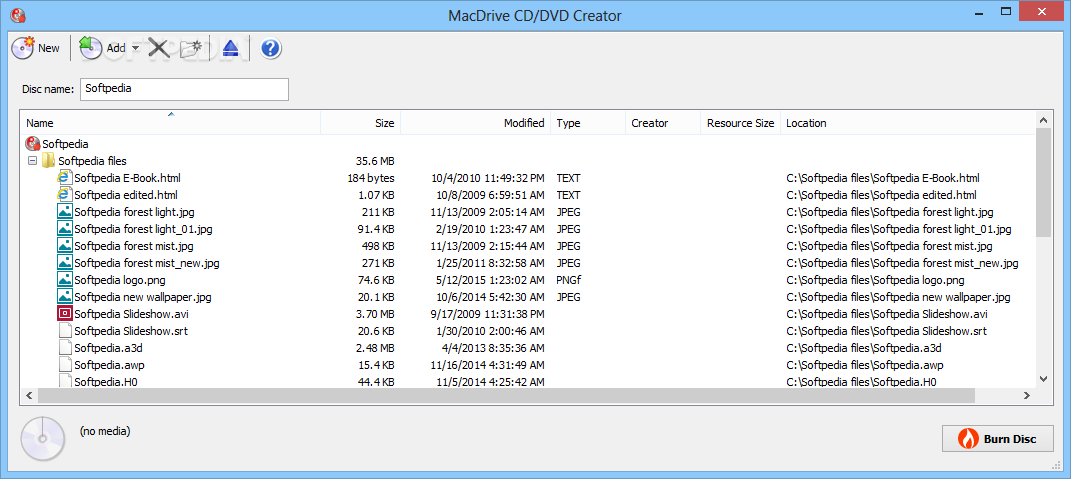Click the horizontal scrollbar left arrow

point(29,396)
